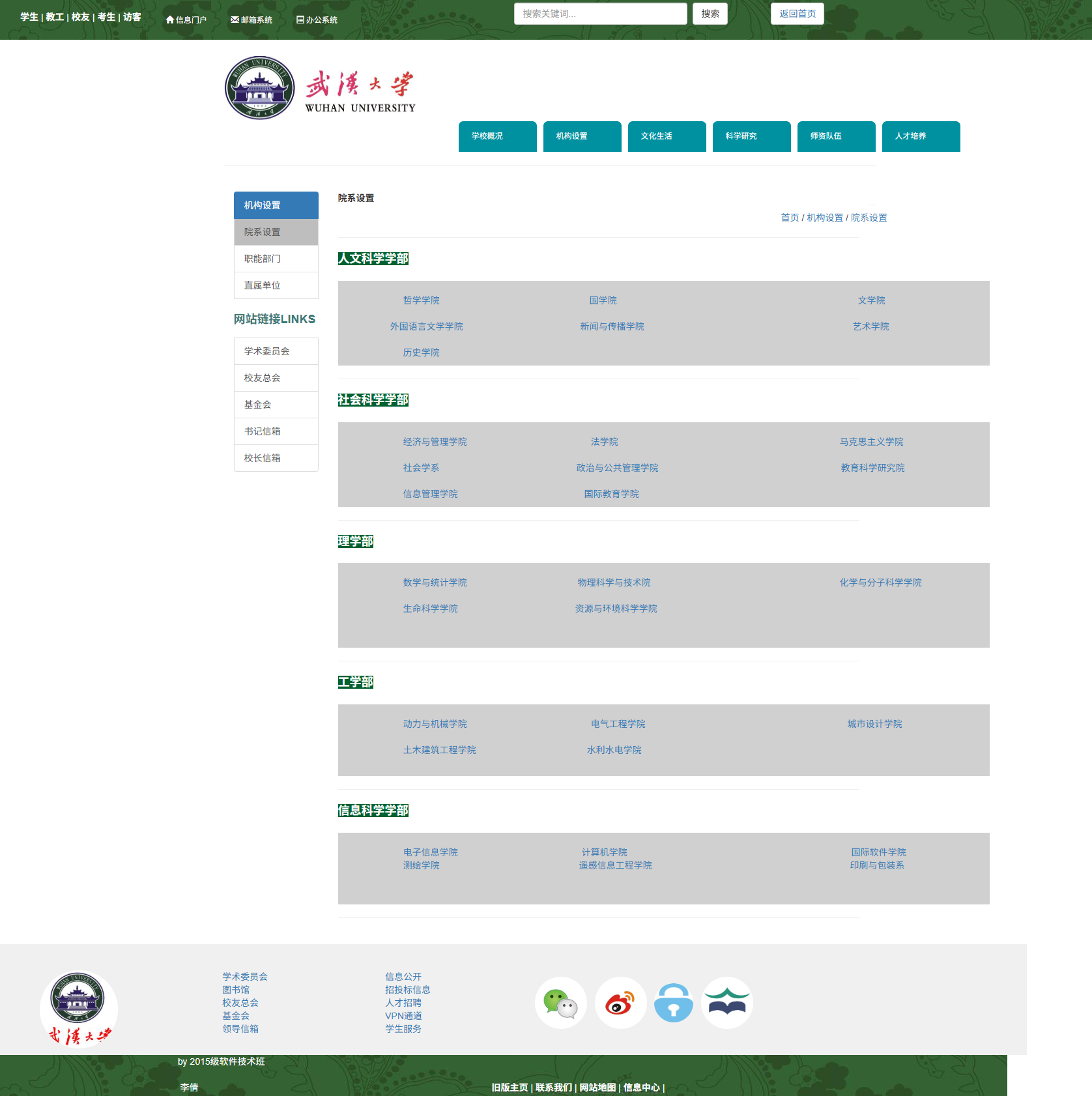The width and height of the screenshot is (1092, 1096).
Task: Open the 动力与机械学院 link
Action: [435, 724]
